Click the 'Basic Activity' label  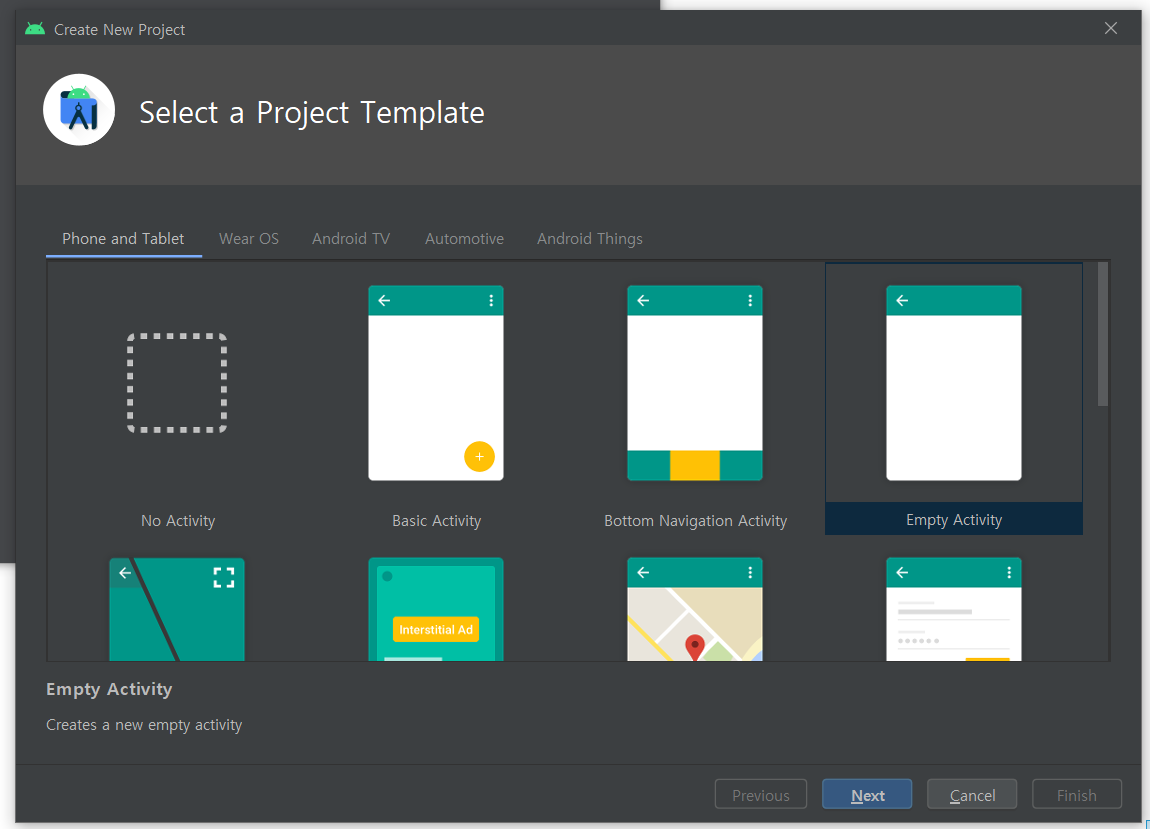tap(436, 521)
